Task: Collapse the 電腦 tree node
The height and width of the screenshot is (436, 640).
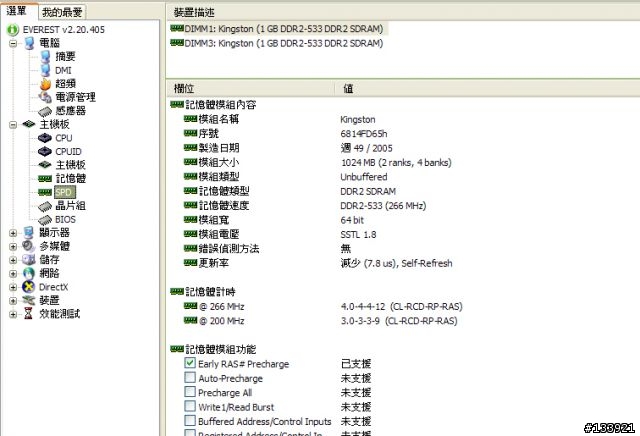Action: (13, 43)
